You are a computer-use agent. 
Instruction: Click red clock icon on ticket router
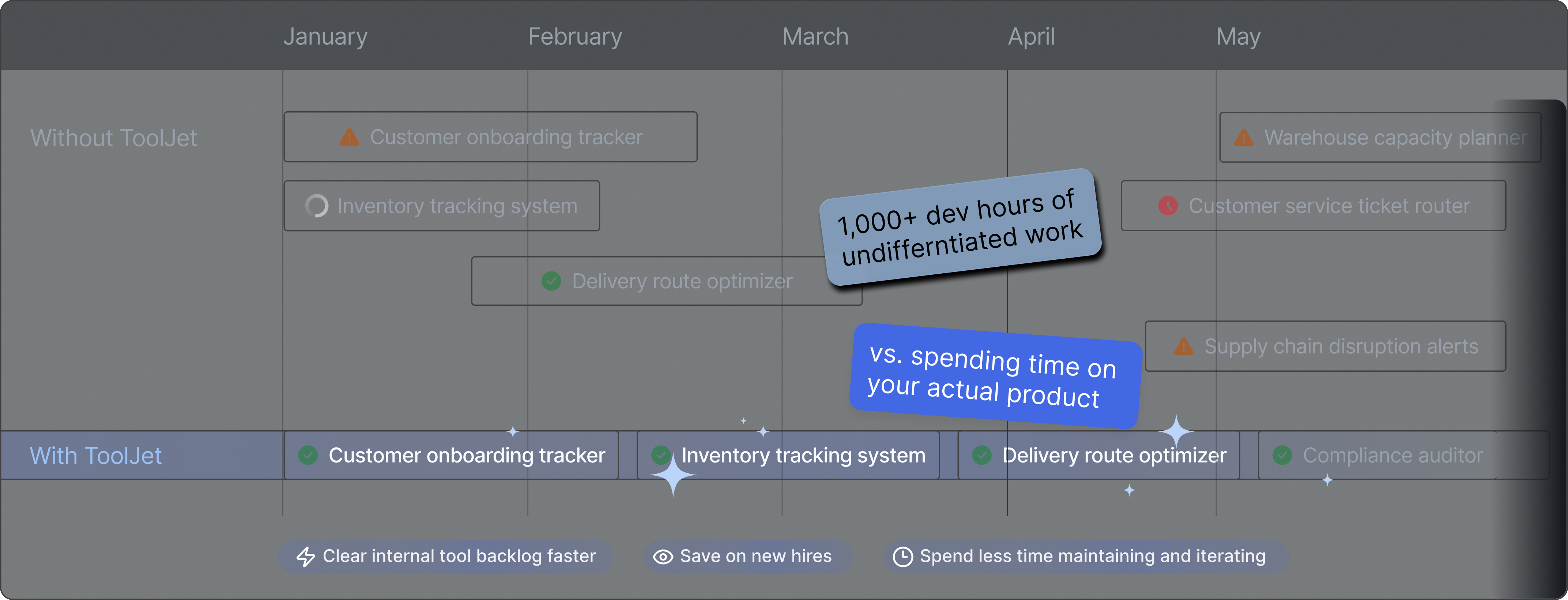point(1168,206)
